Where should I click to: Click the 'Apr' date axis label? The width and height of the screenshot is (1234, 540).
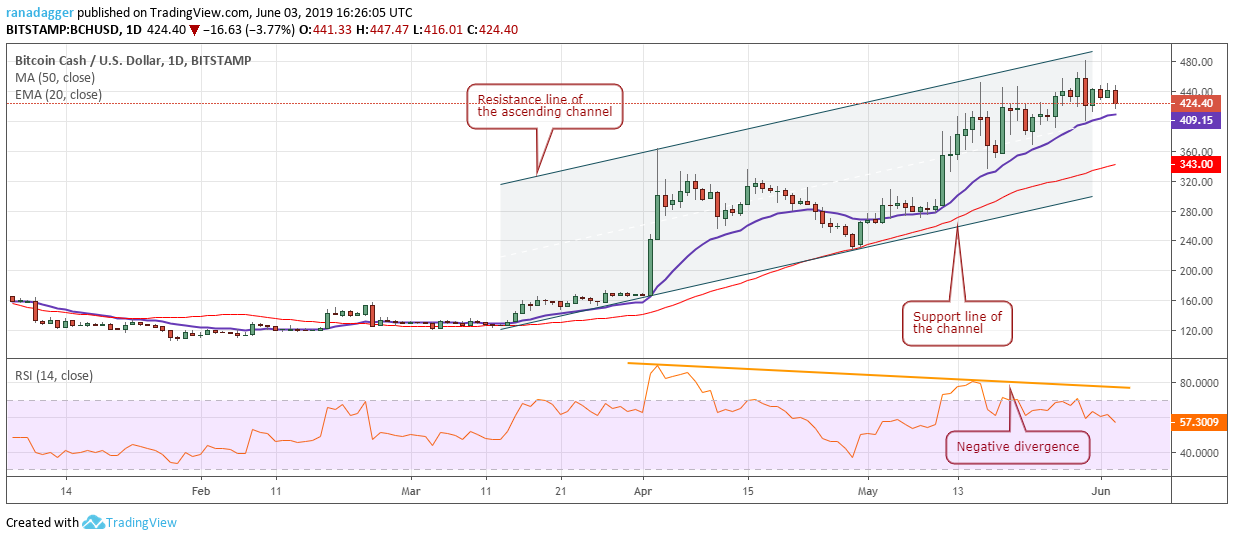(x=644, y=492)
